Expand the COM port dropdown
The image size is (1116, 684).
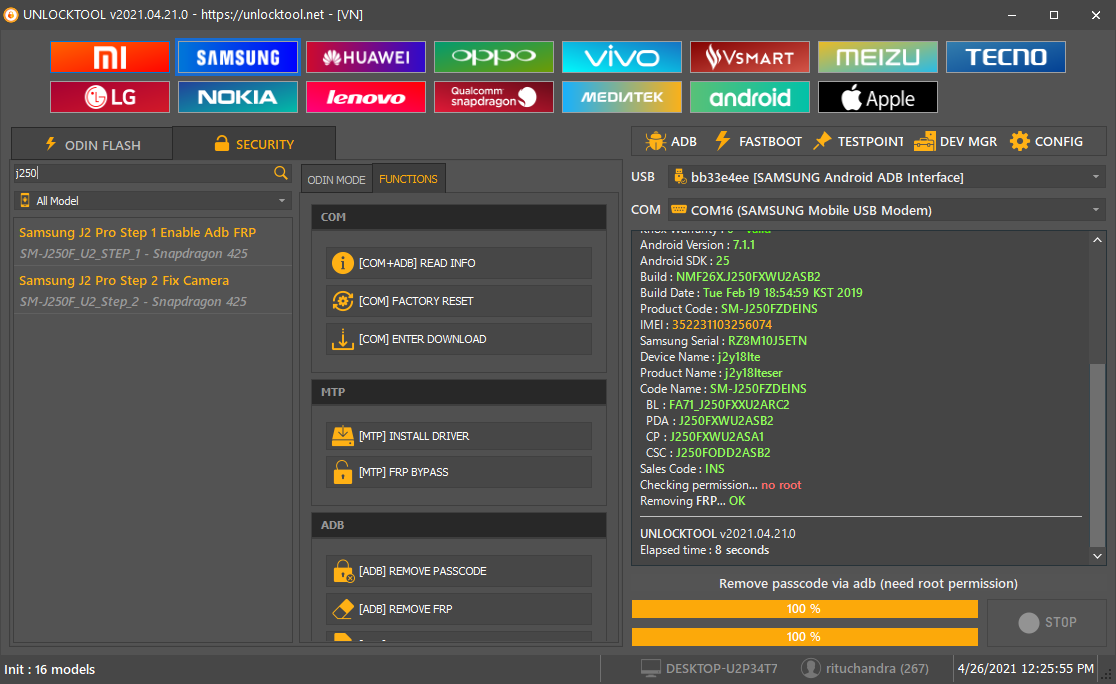pyautogui.click(x=887, y=210)
